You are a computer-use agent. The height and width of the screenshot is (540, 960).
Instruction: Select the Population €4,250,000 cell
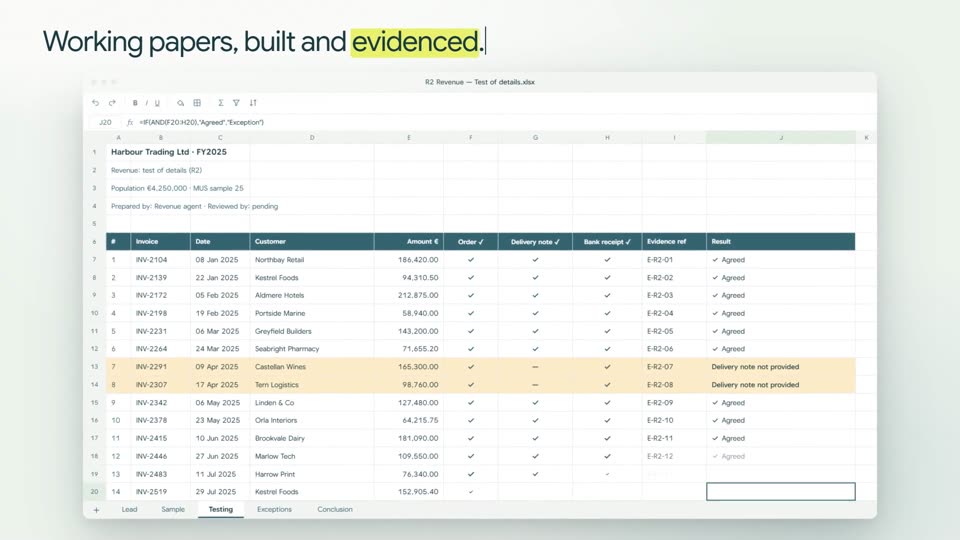(x=177, y=188)
